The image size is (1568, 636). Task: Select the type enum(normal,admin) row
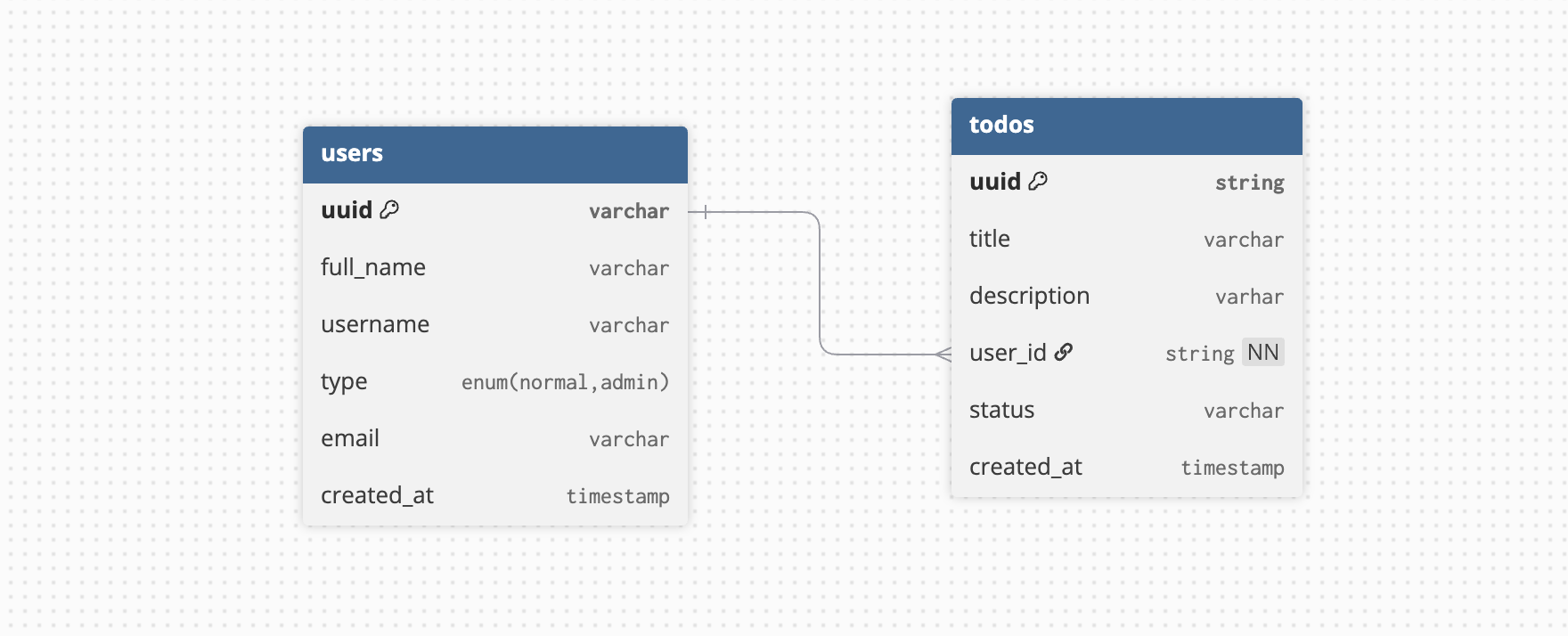[494, 382]
